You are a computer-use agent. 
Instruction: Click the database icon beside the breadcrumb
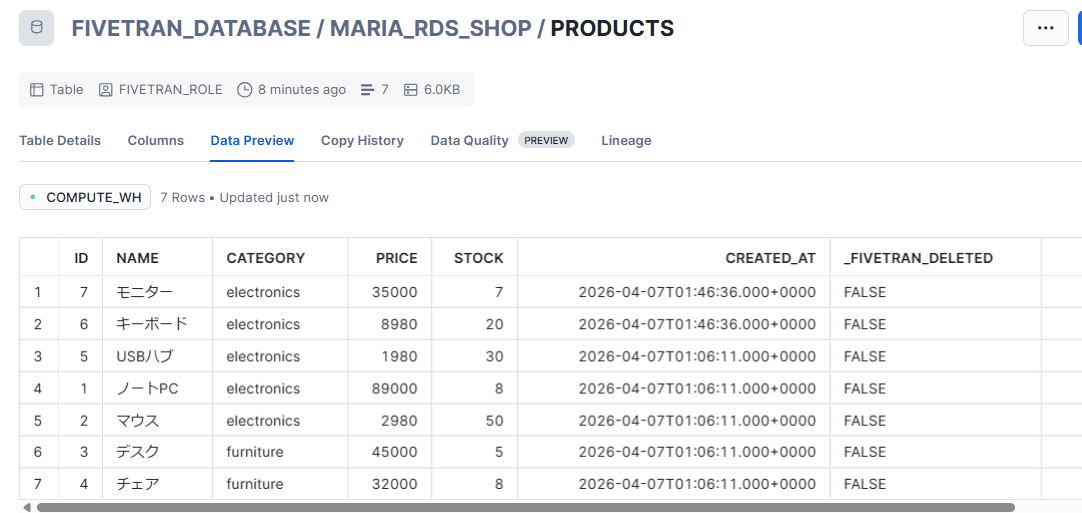click(37, 28)
